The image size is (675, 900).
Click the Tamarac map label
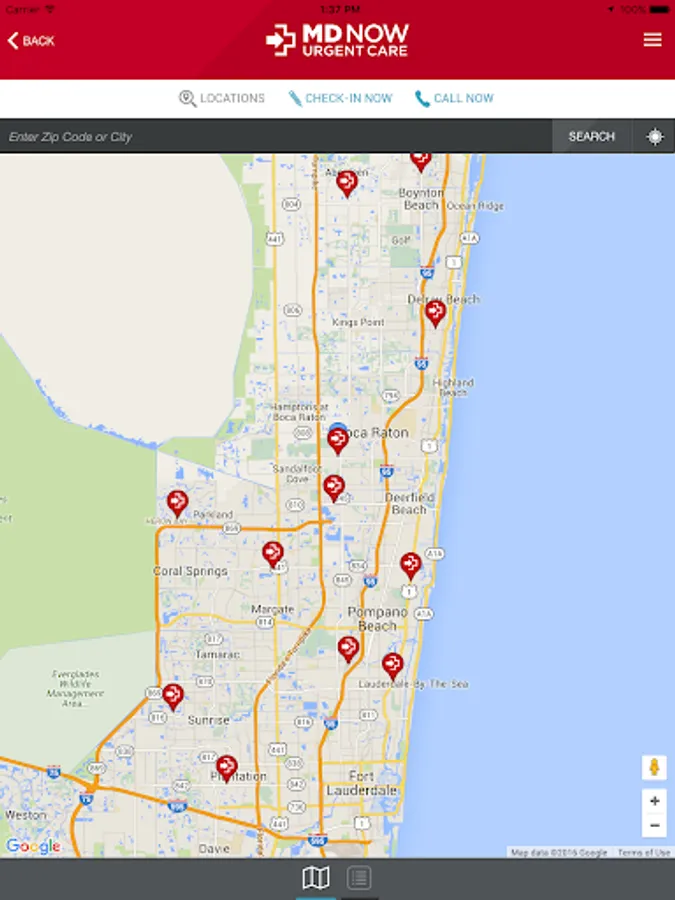(218, 654)
